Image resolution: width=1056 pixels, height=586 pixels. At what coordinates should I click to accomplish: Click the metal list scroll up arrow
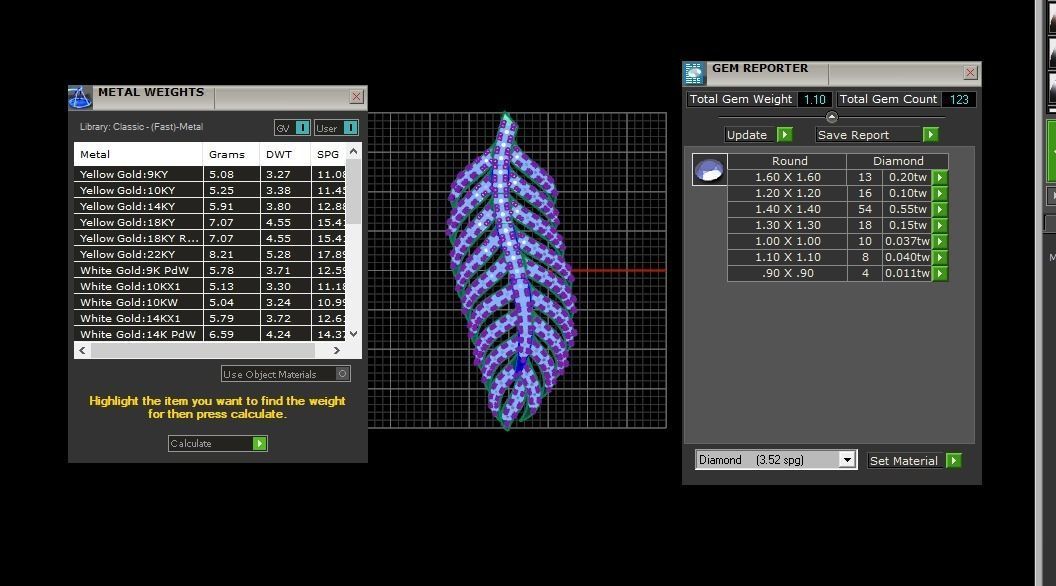(354, 152)
